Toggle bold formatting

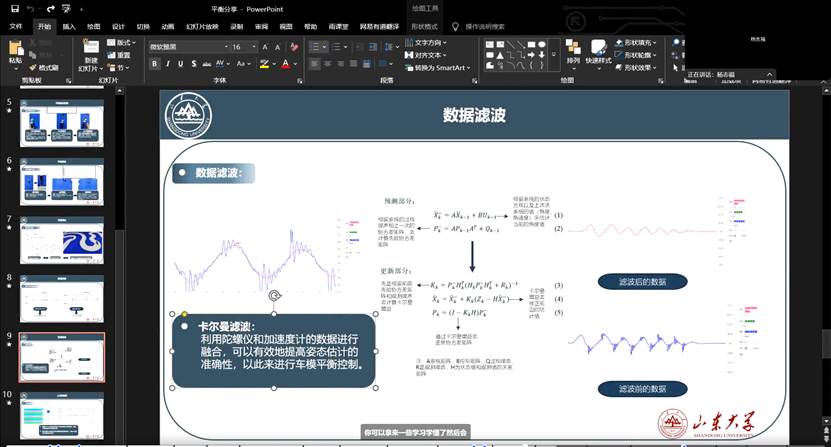tap(155, 64)
